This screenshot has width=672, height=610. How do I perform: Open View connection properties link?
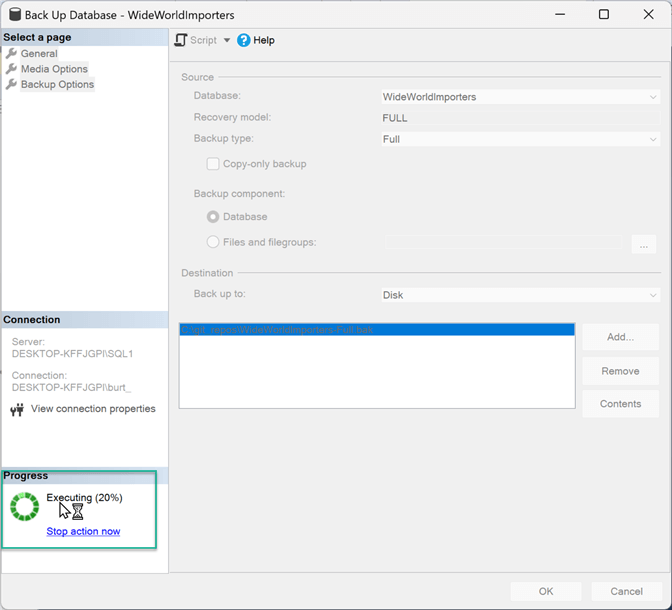[93, 409]
